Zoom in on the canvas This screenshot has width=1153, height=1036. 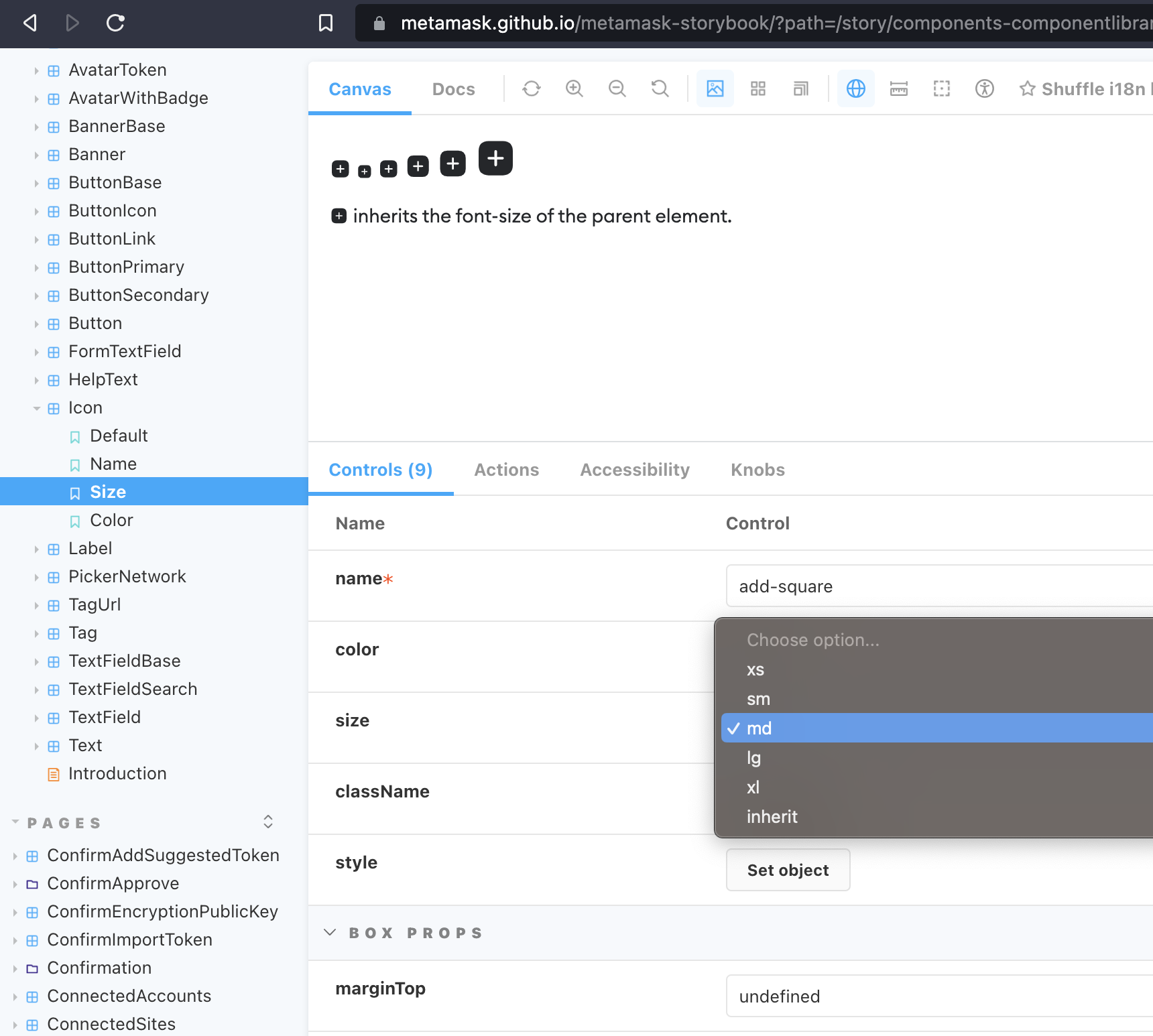coord(574,88)
